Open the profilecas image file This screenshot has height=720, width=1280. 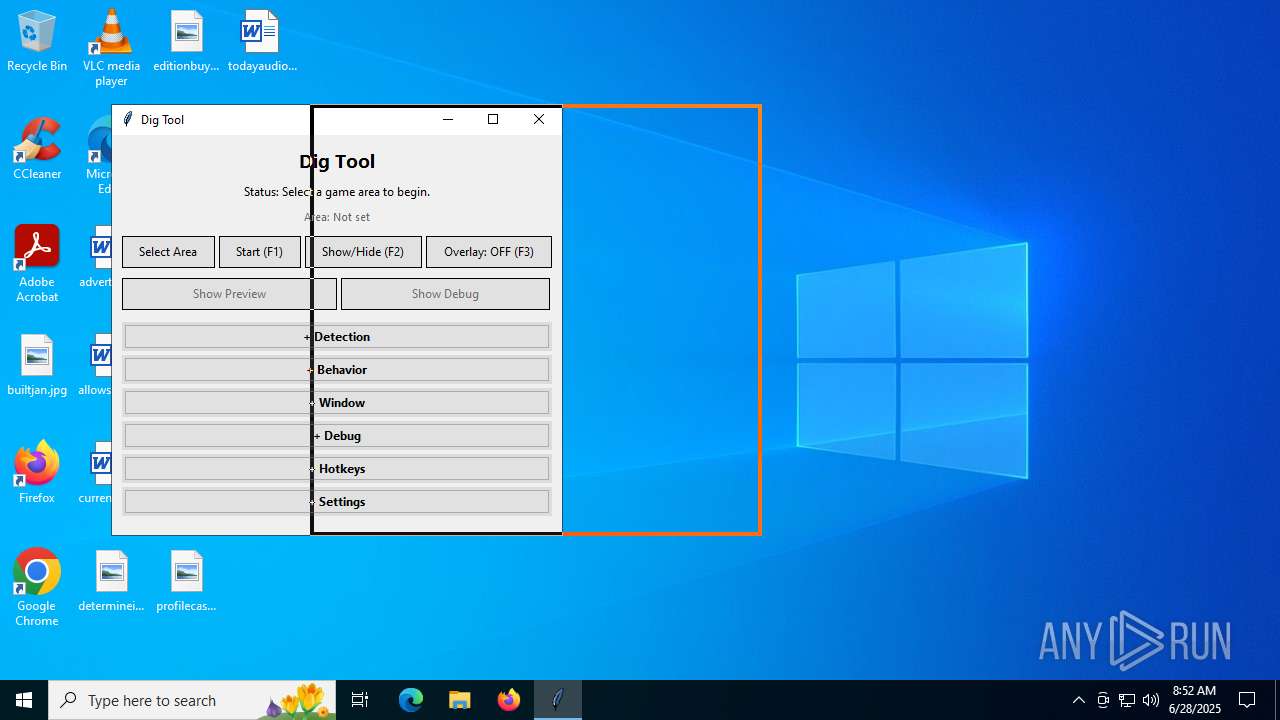coord(186,582)
